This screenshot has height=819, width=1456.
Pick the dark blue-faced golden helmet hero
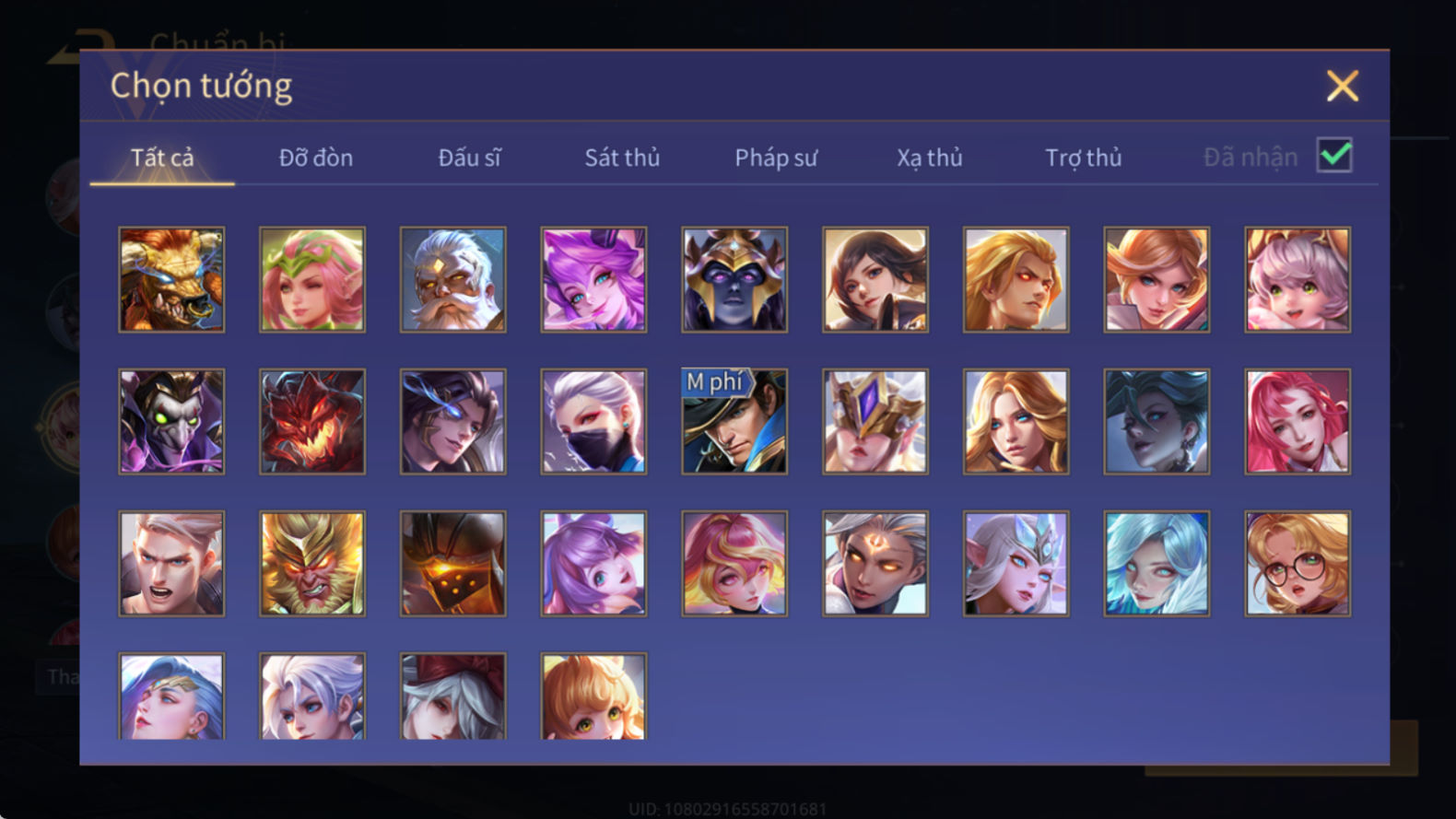pyautogui.click(x=734, y=279)
